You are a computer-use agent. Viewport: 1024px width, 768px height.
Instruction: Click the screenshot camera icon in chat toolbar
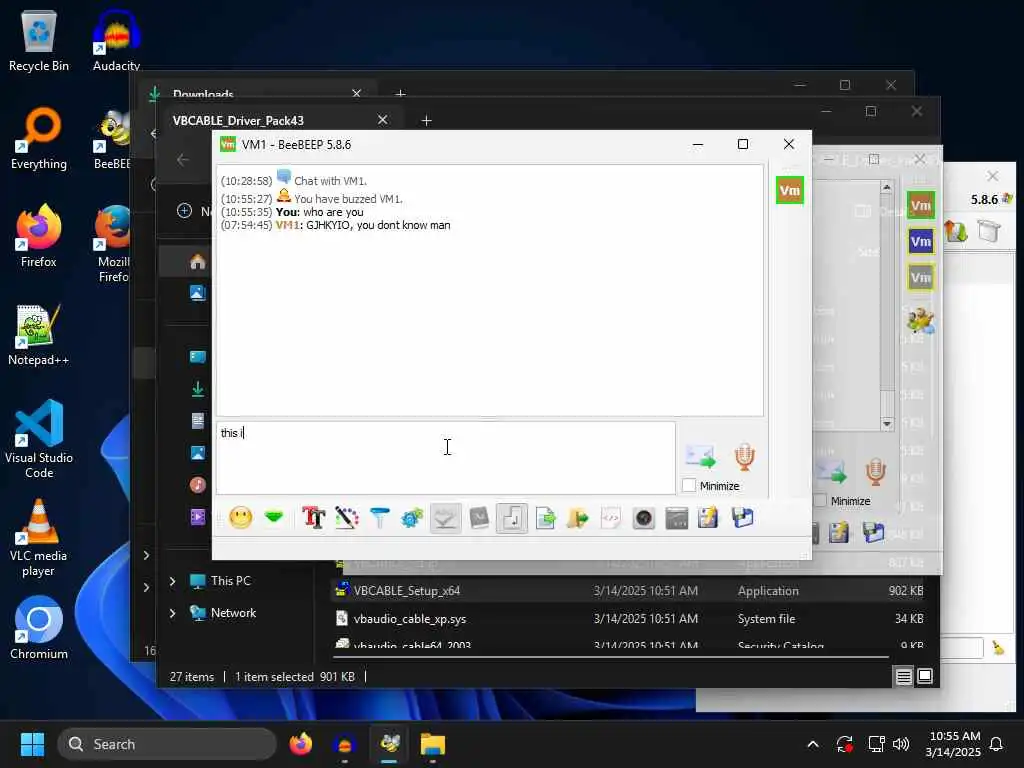pyautogui.click(x=644, y=519)
